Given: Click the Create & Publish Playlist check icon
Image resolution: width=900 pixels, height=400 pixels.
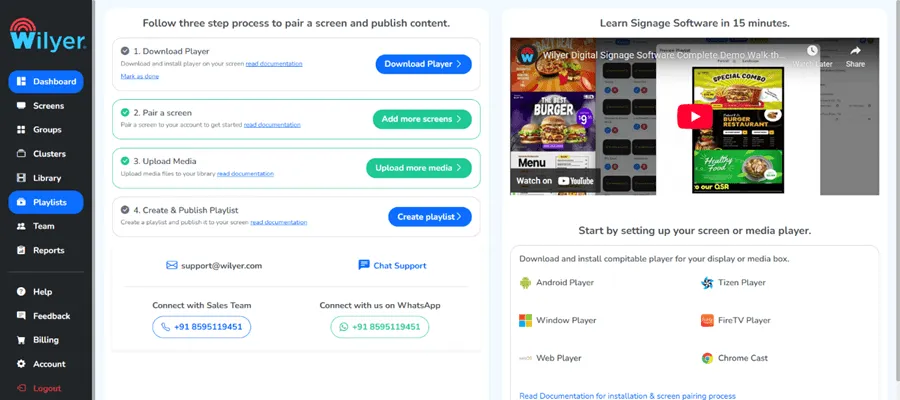Looking at the screenshot, I should coord(125,210).
